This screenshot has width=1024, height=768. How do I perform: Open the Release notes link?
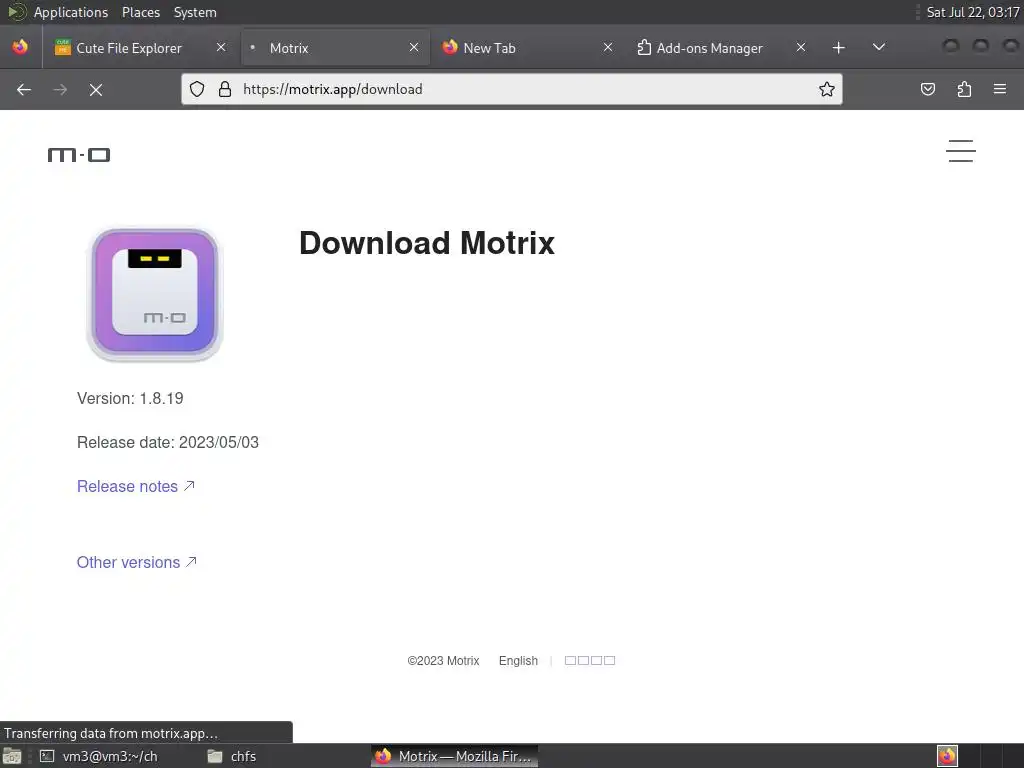pyautogui.click(x=136, y=487)
